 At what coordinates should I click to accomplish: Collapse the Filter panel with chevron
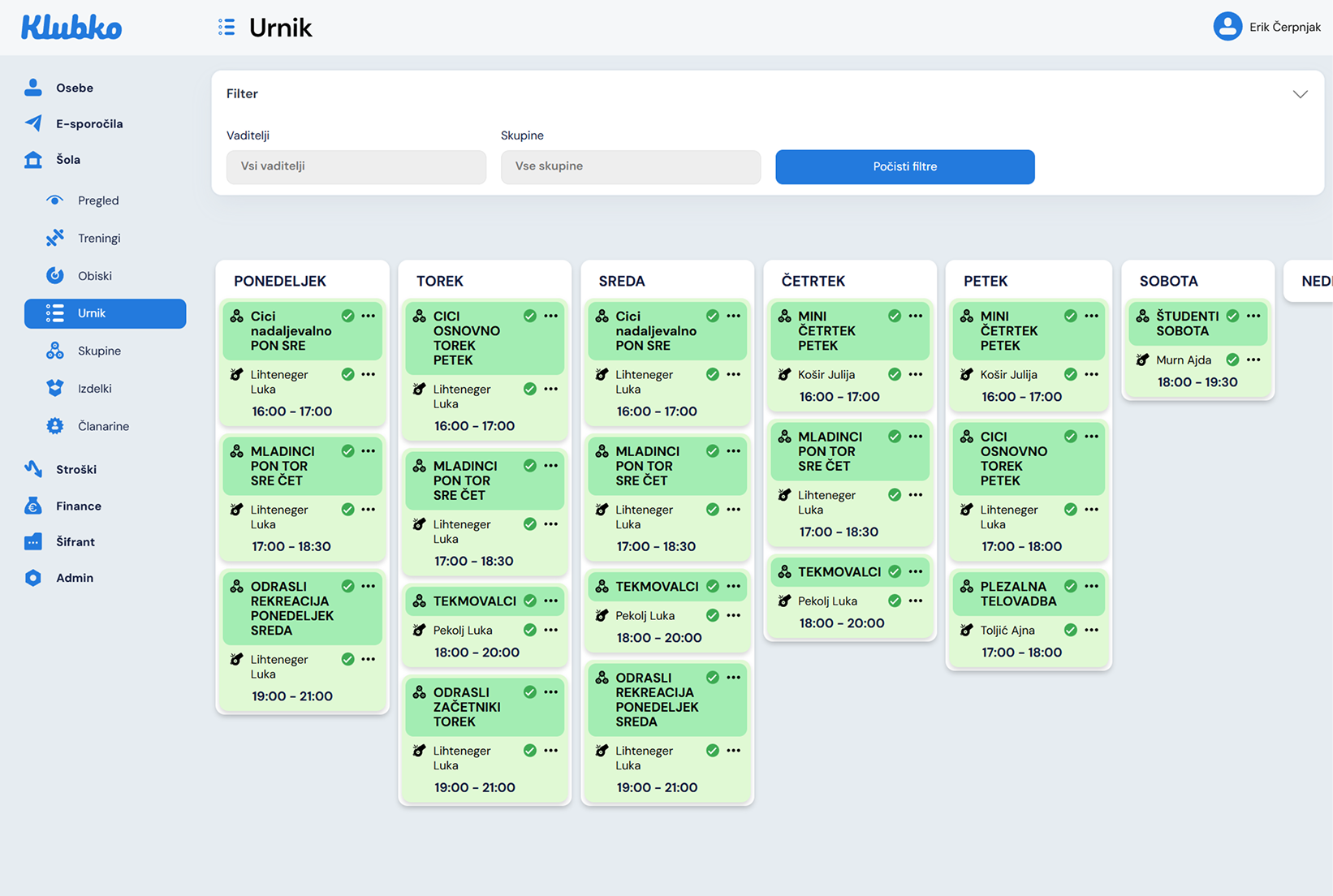coord(1300,94)
